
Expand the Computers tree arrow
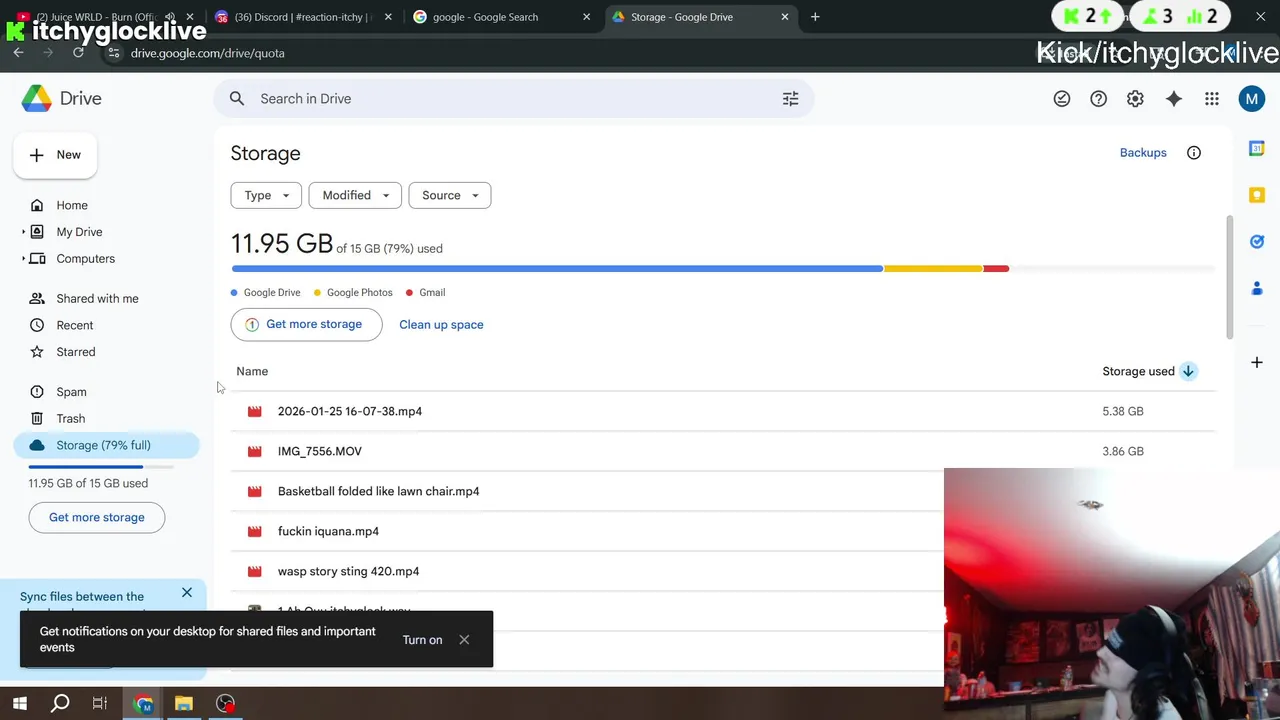pyautogui.click(x=23, y=259)
